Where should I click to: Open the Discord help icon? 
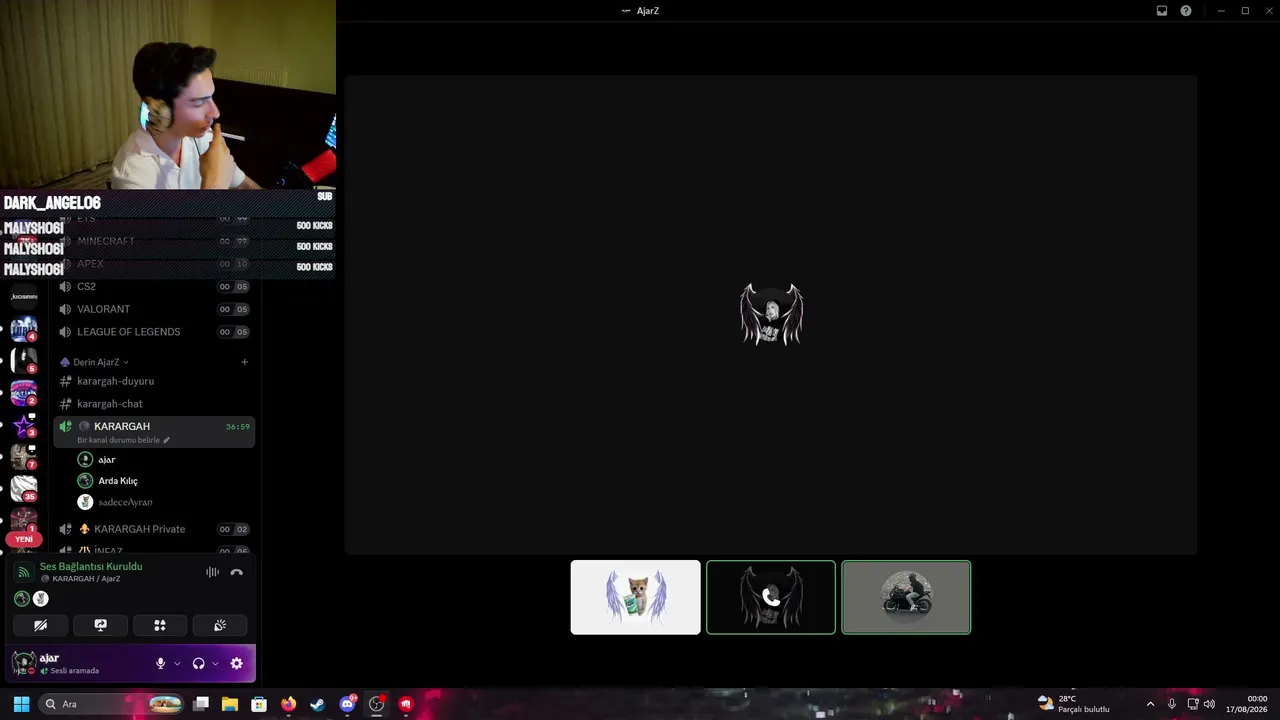point(1186,11)
